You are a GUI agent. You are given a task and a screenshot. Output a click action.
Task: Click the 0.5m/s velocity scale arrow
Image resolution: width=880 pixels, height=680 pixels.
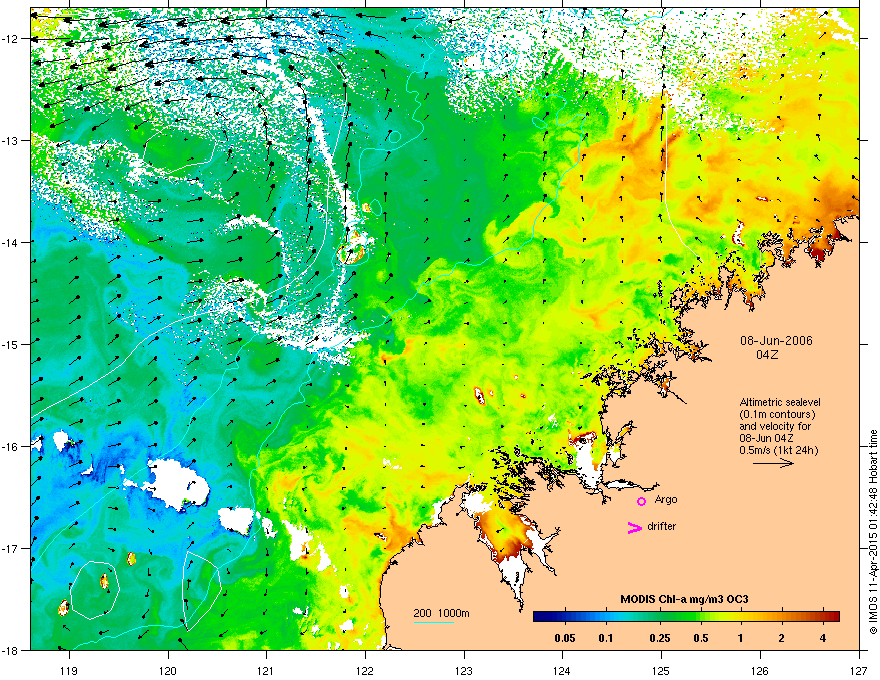pos(773,463)
